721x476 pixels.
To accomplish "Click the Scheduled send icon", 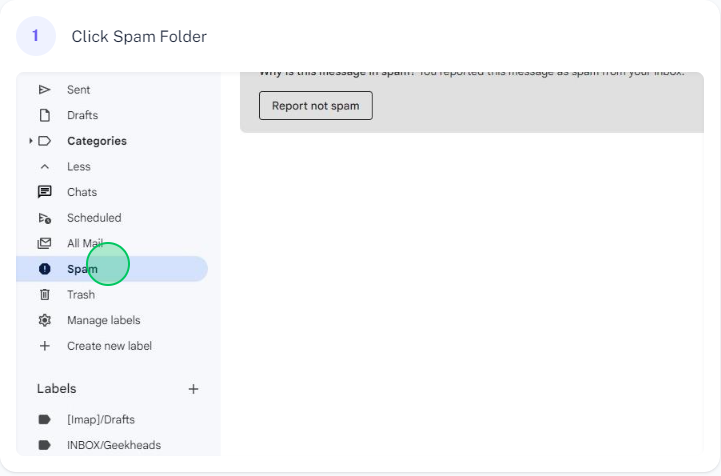I will [45, 218].
